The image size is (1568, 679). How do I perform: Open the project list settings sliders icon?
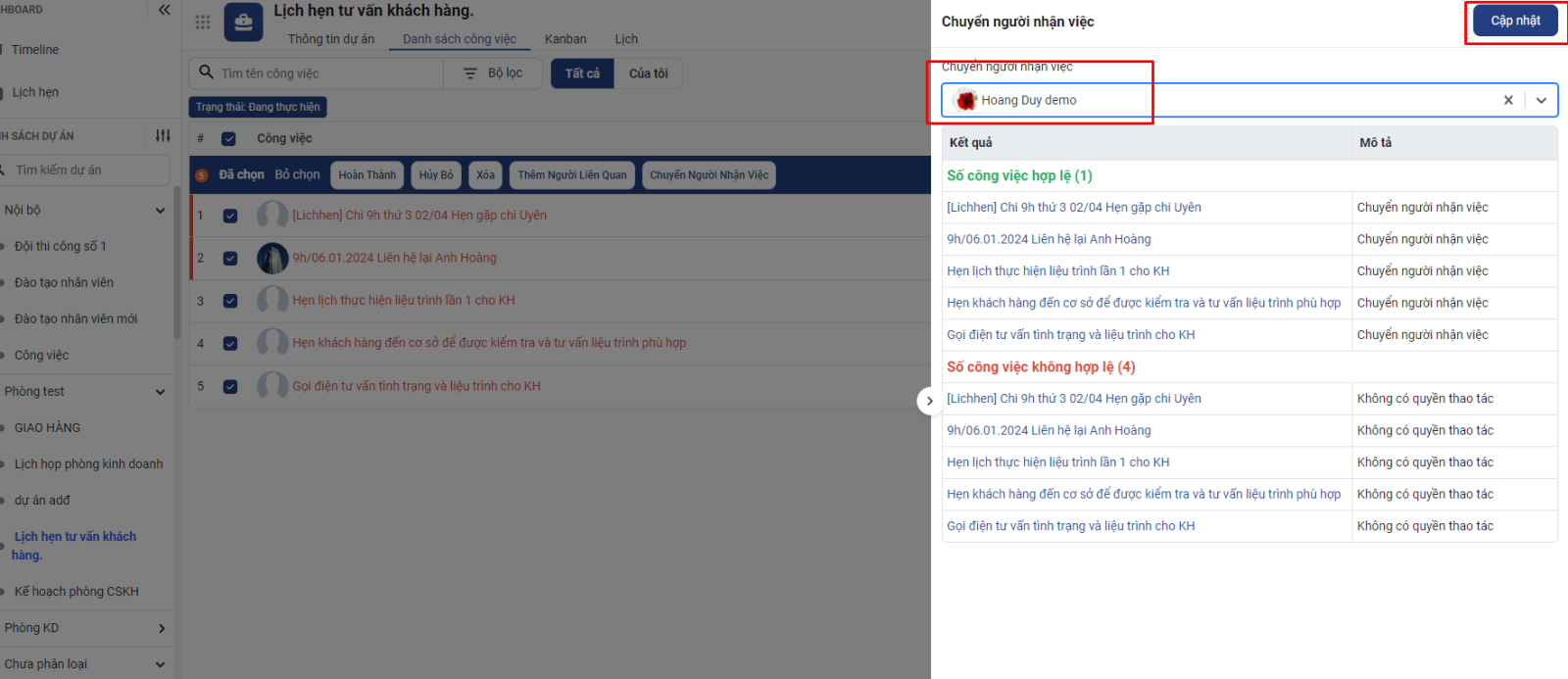163,135
